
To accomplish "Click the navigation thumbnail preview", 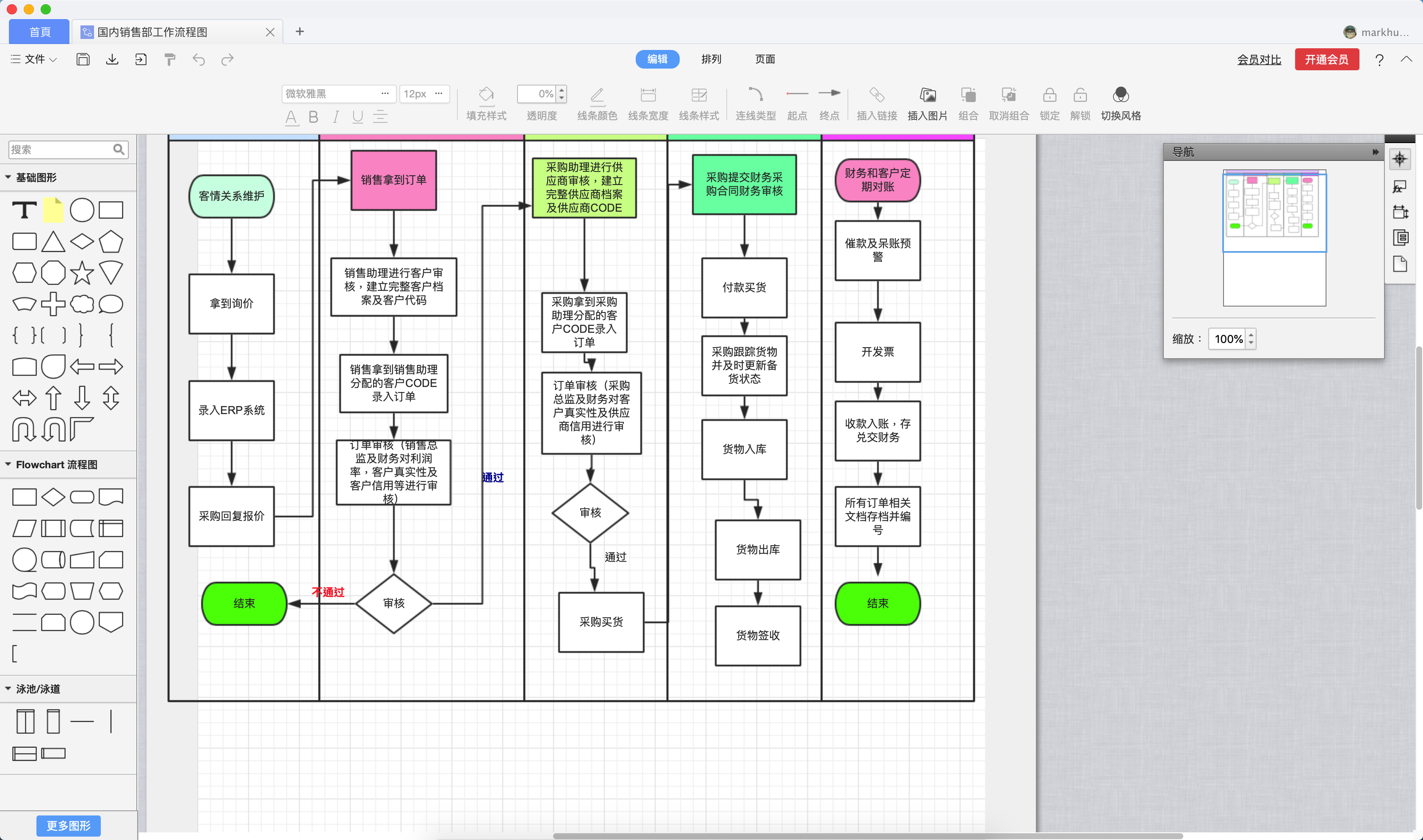I will tap(1274, 238).
